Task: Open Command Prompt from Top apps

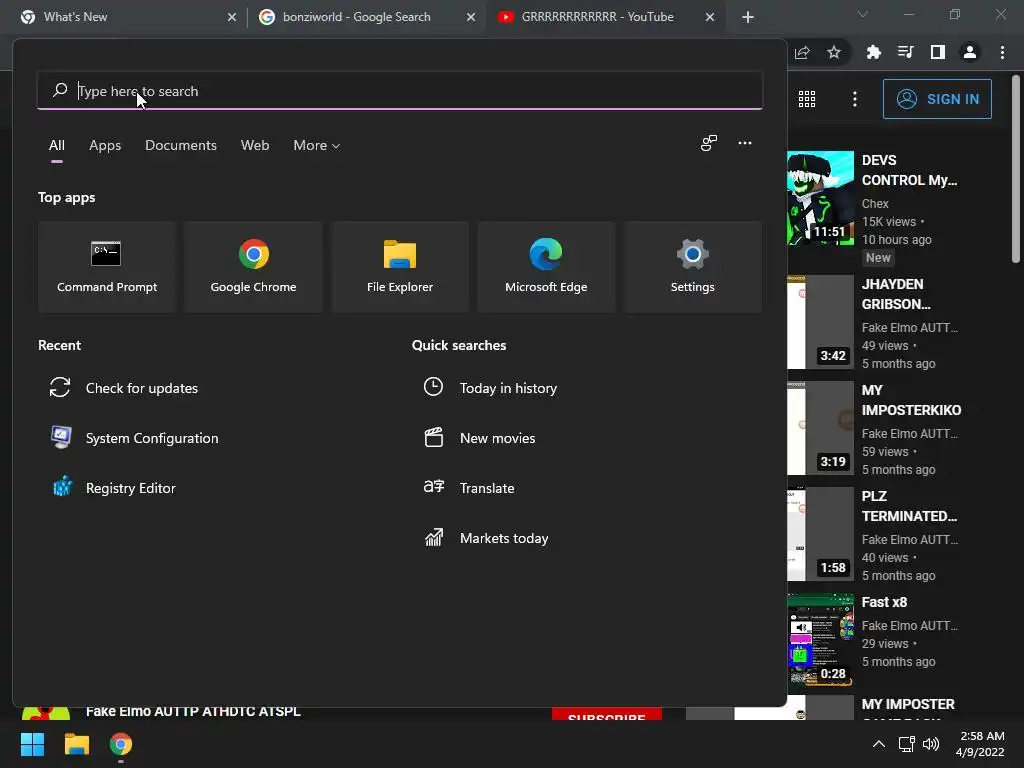Action: [x=107, y=266]
